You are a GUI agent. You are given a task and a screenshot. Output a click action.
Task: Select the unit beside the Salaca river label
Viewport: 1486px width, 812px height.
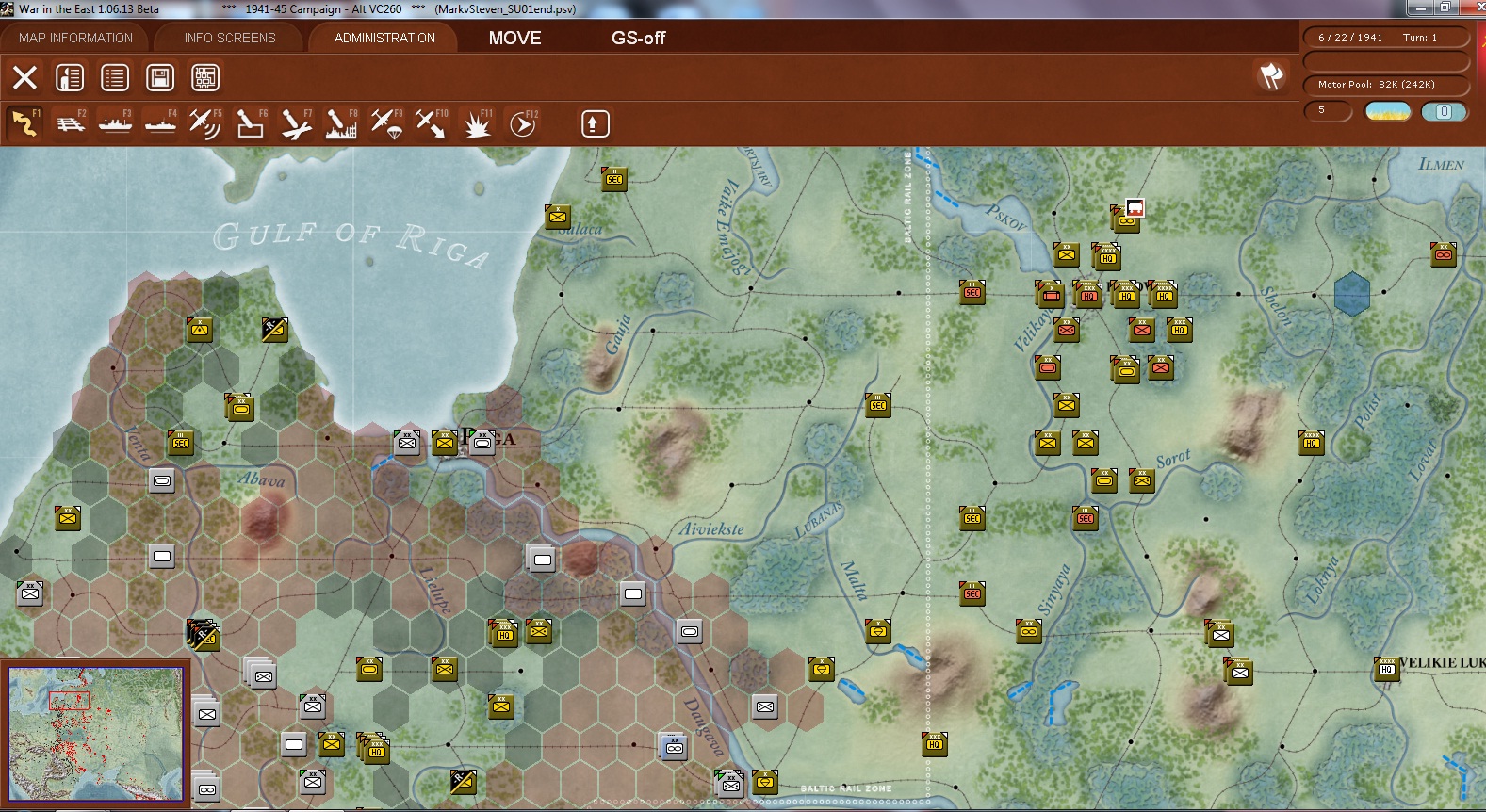click(558, 217)
